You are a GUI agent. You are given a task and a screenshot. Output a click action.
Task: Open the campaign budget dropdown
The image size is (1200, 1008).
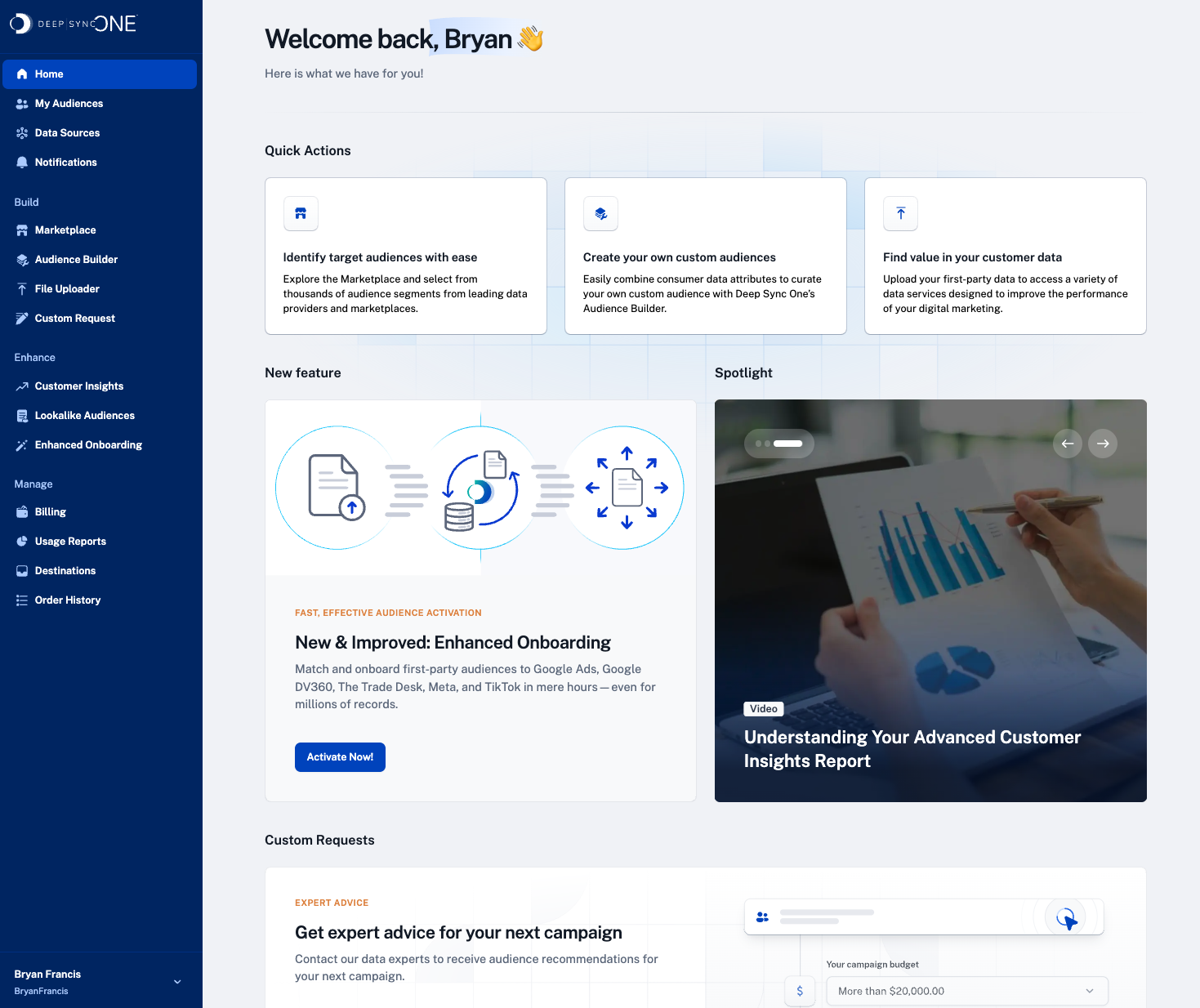pyautogui.click(x=966, y=991)
